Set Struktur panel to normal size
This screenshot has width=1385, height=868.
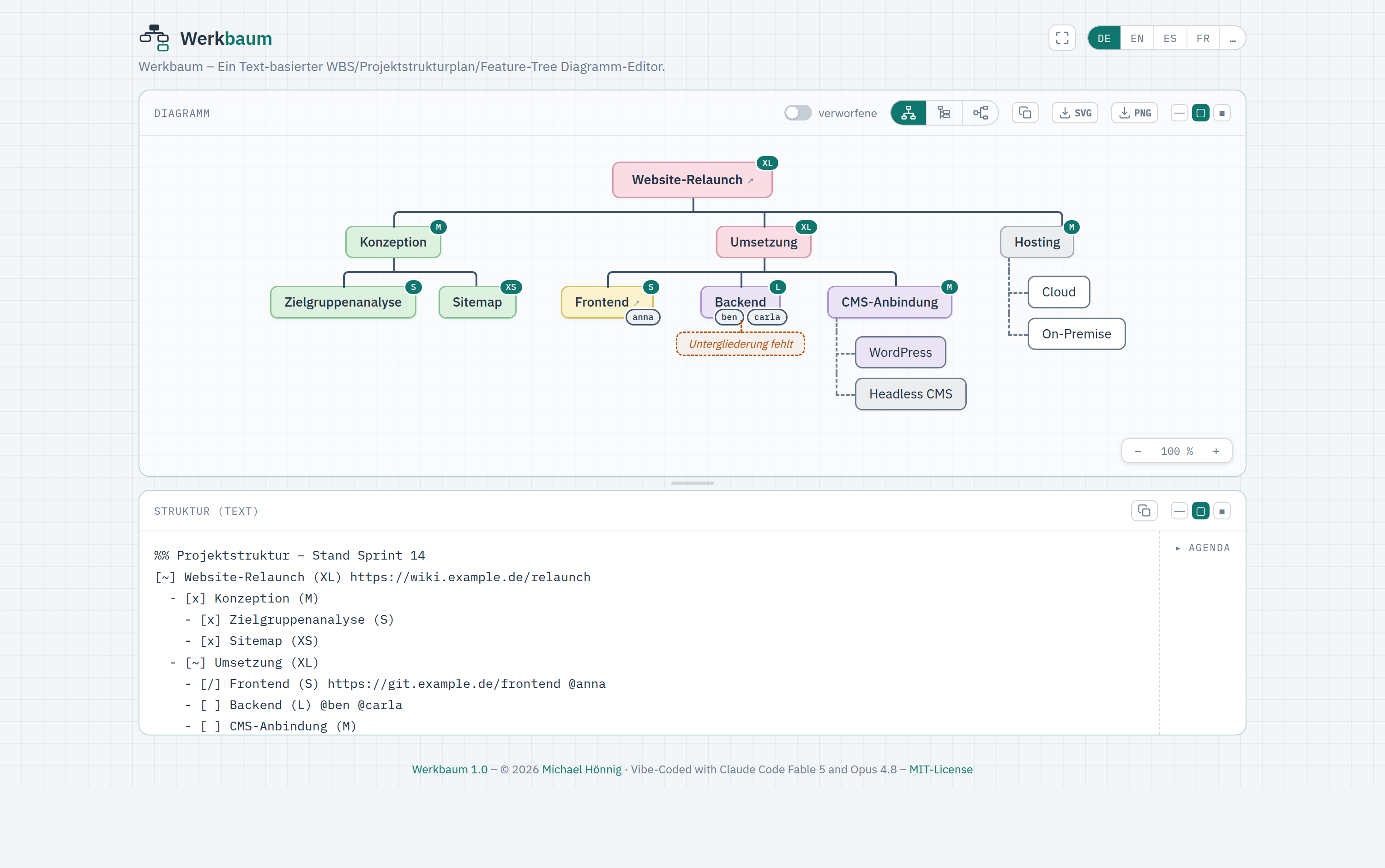tap(1200, 510)
